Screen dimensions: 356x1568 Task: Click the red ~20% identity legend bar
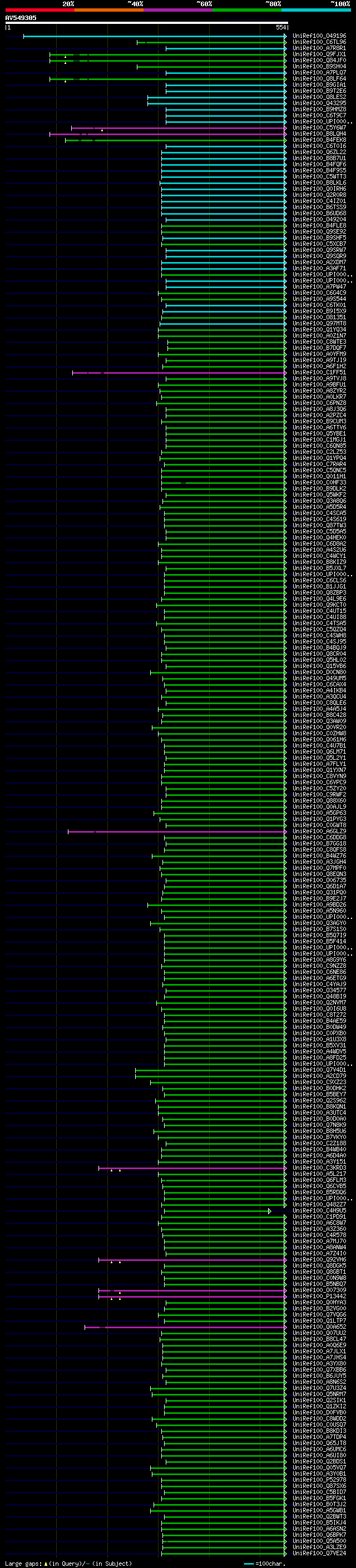(x=39, y=10)
